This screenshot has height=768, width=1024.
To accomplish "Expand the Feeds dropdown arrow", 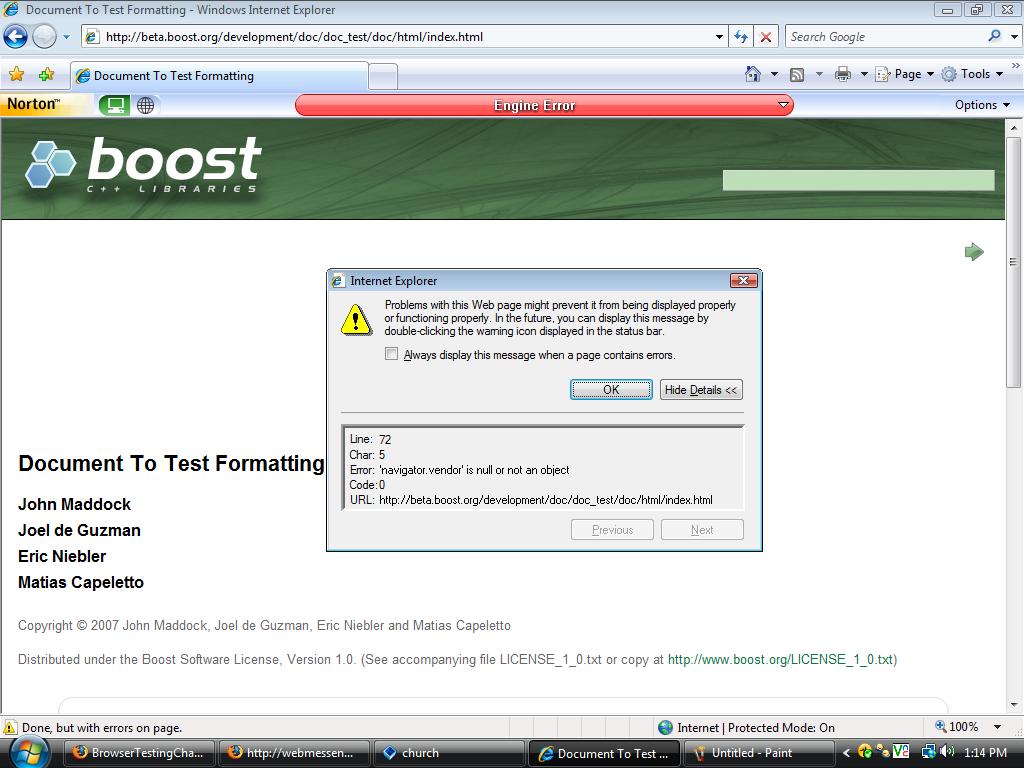I will (819, 74).
